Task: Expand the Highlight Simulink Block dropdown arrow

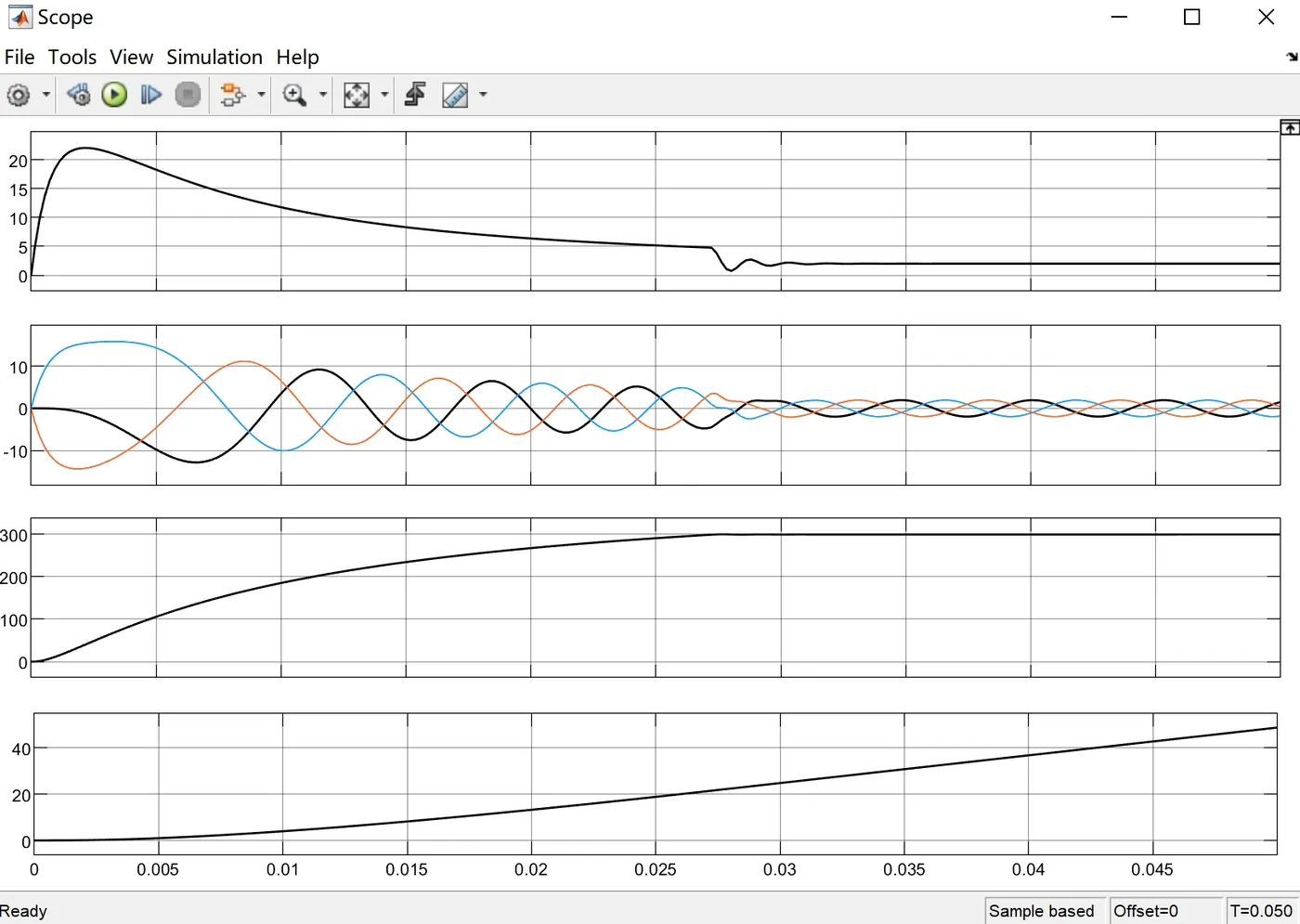Action: point(261,95)
